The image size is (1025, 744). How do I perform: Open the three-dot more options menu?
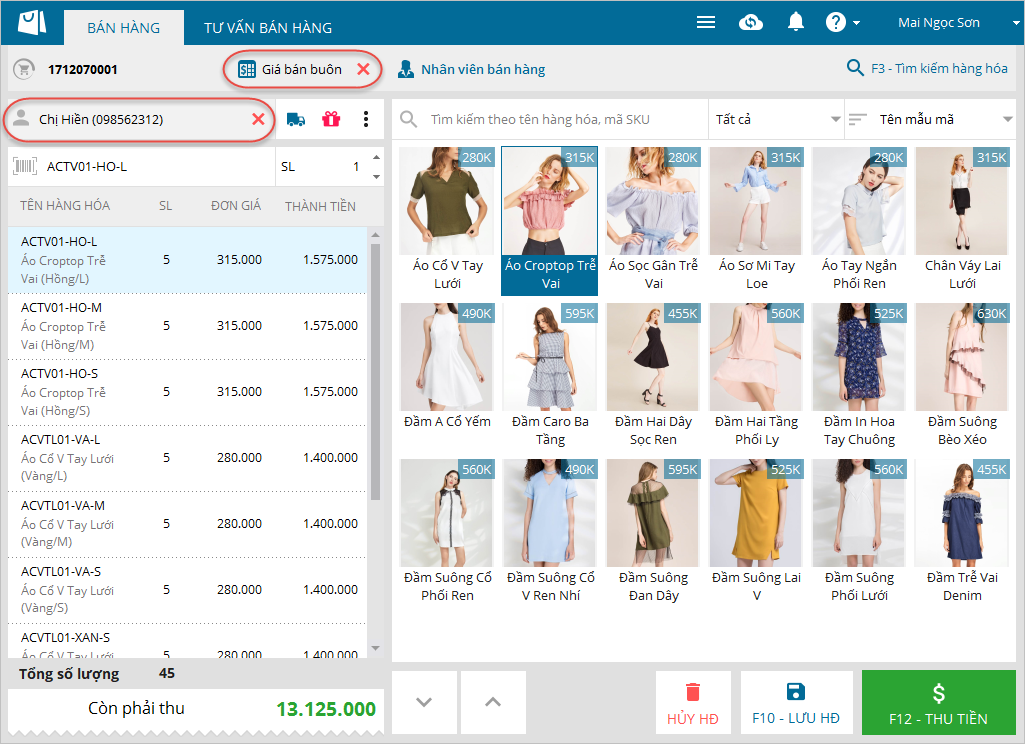365,119
